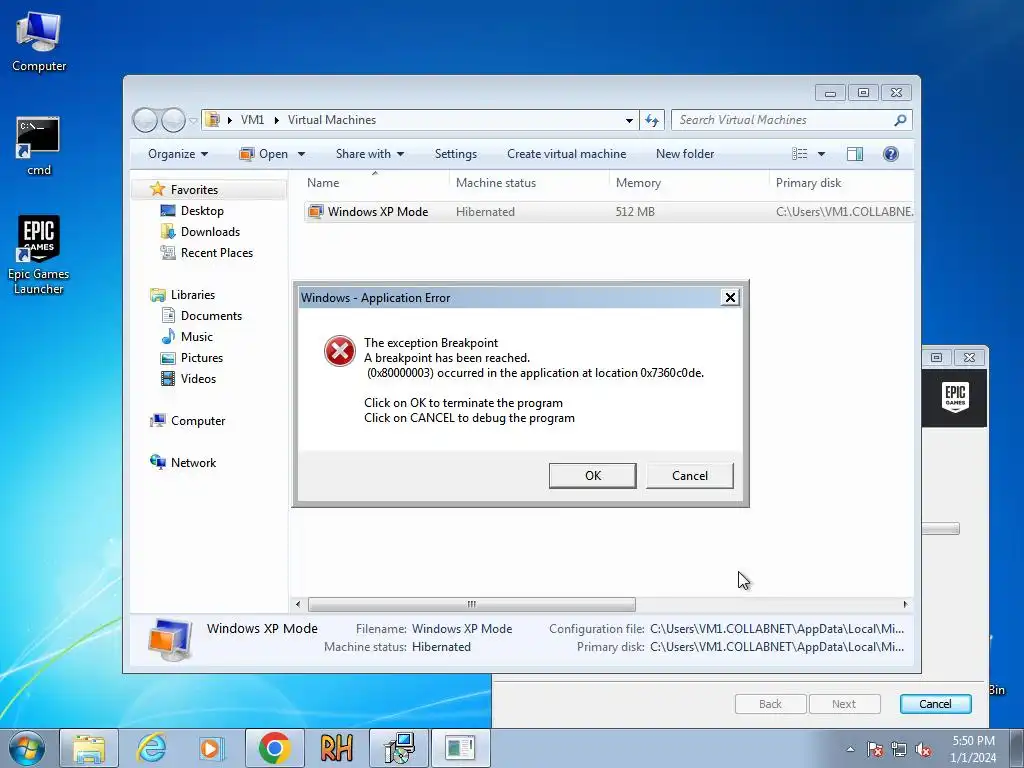Screen dimensions: 1024x768
Task: Expand breadcrumb arrow after VM1
Action: coord(276,120)
